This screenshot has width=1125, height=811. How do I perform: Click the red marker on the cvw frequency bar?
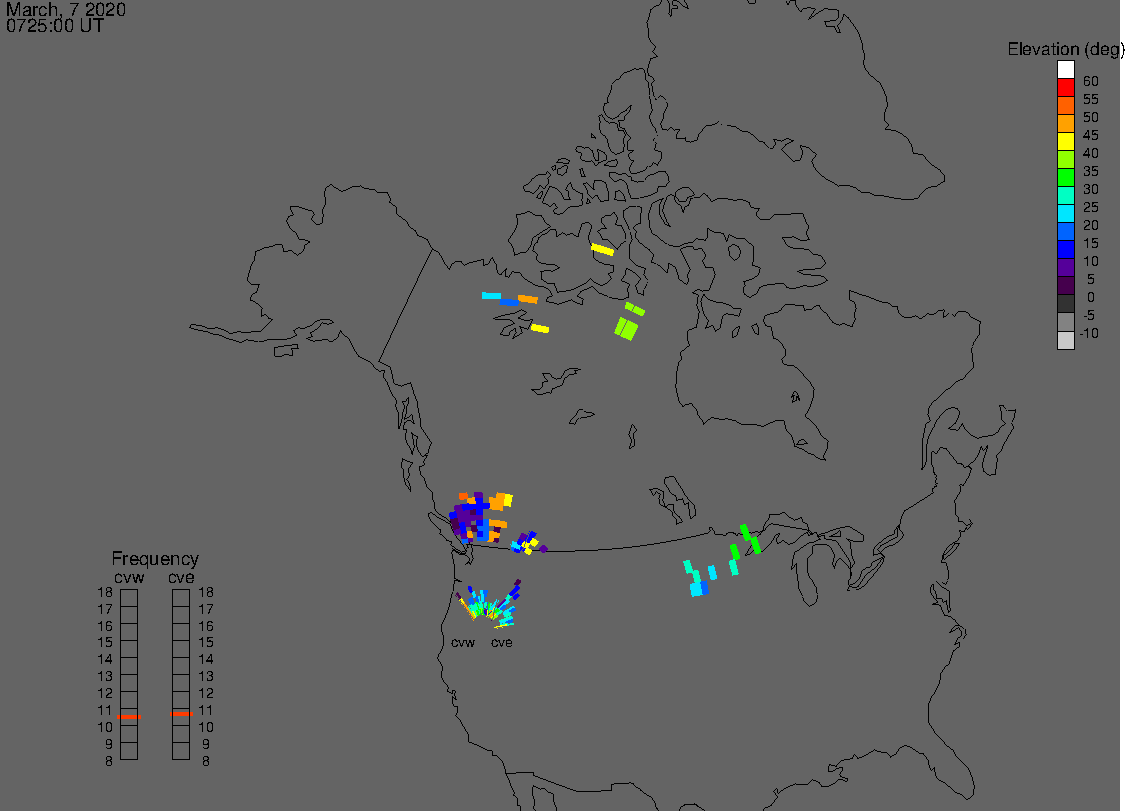[129, 716]
